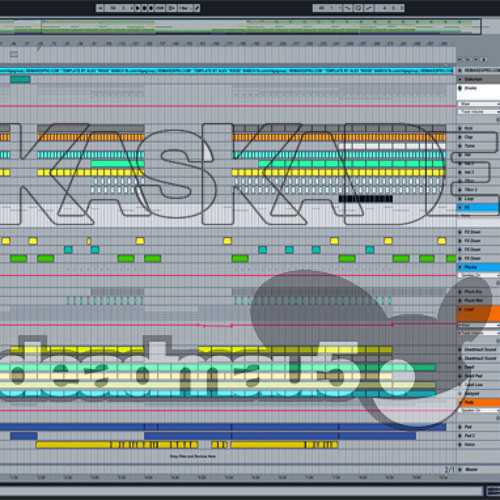This screenshot has height=500, width=500.
Task: Unfold the Clap track
Action: [x=460, y=137]
